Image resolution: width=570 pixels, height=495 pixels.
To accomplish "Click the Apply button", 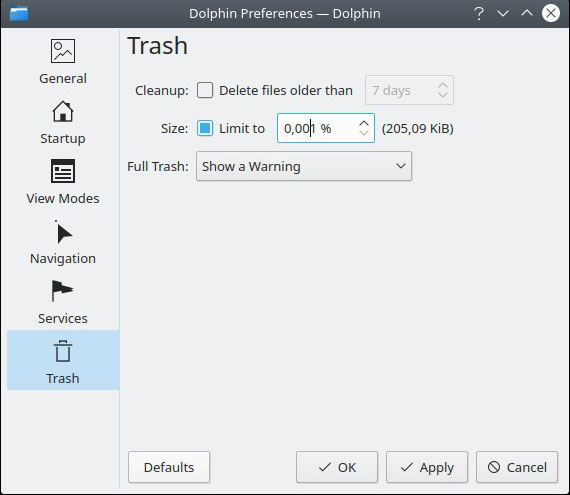I will pos(427,467).
